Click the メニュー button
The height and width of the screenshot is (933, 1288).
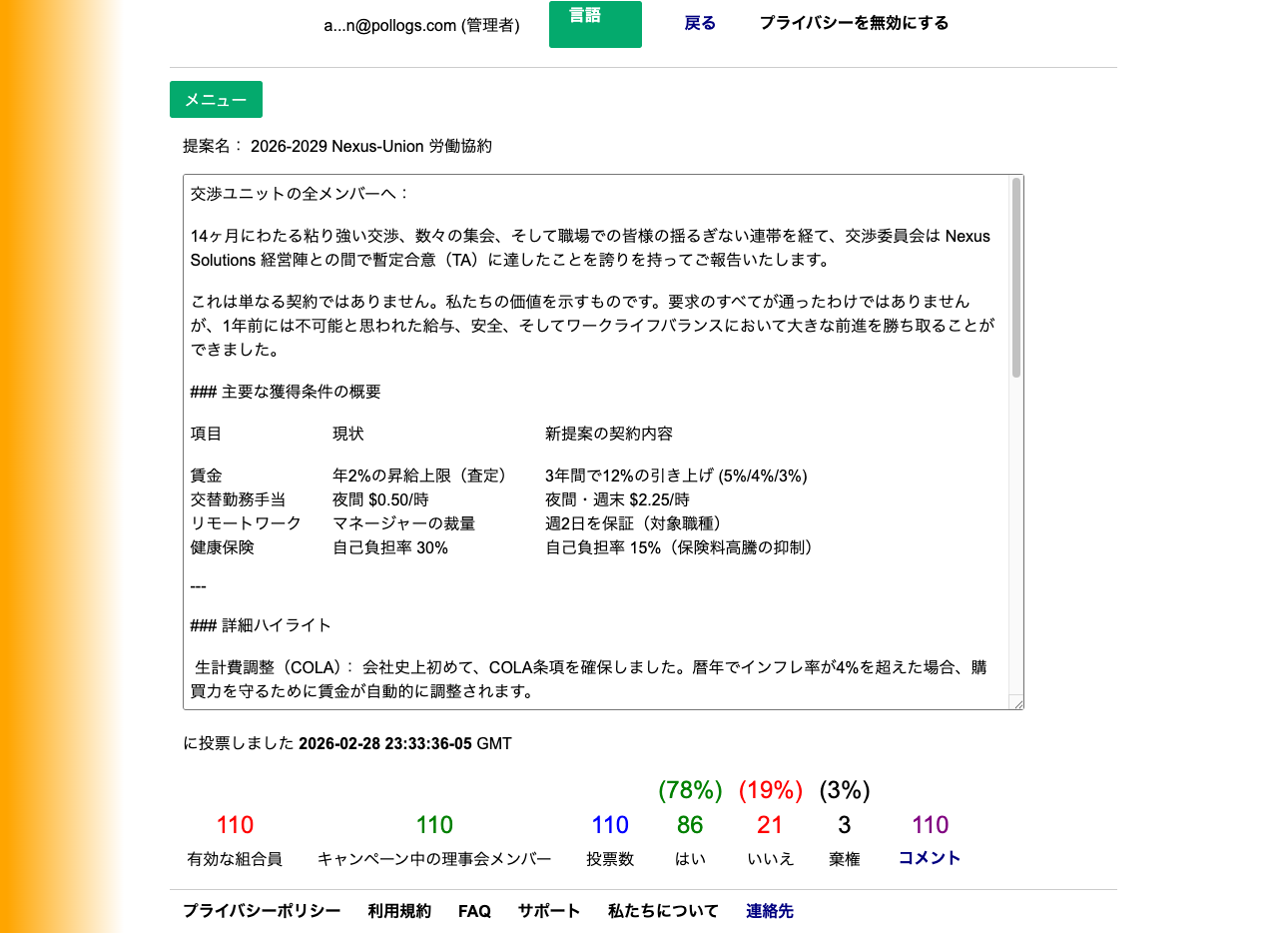216,99
